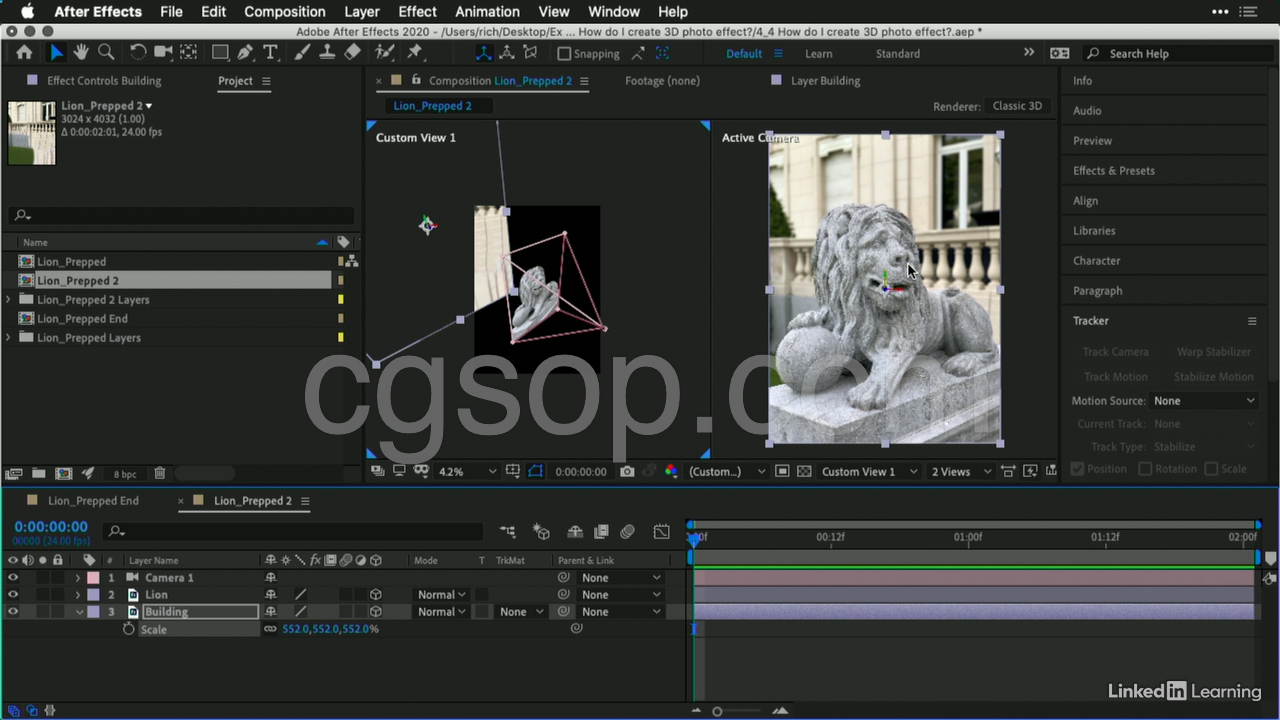Toggle the Scale stopwatch keyframing

(129, 629)
